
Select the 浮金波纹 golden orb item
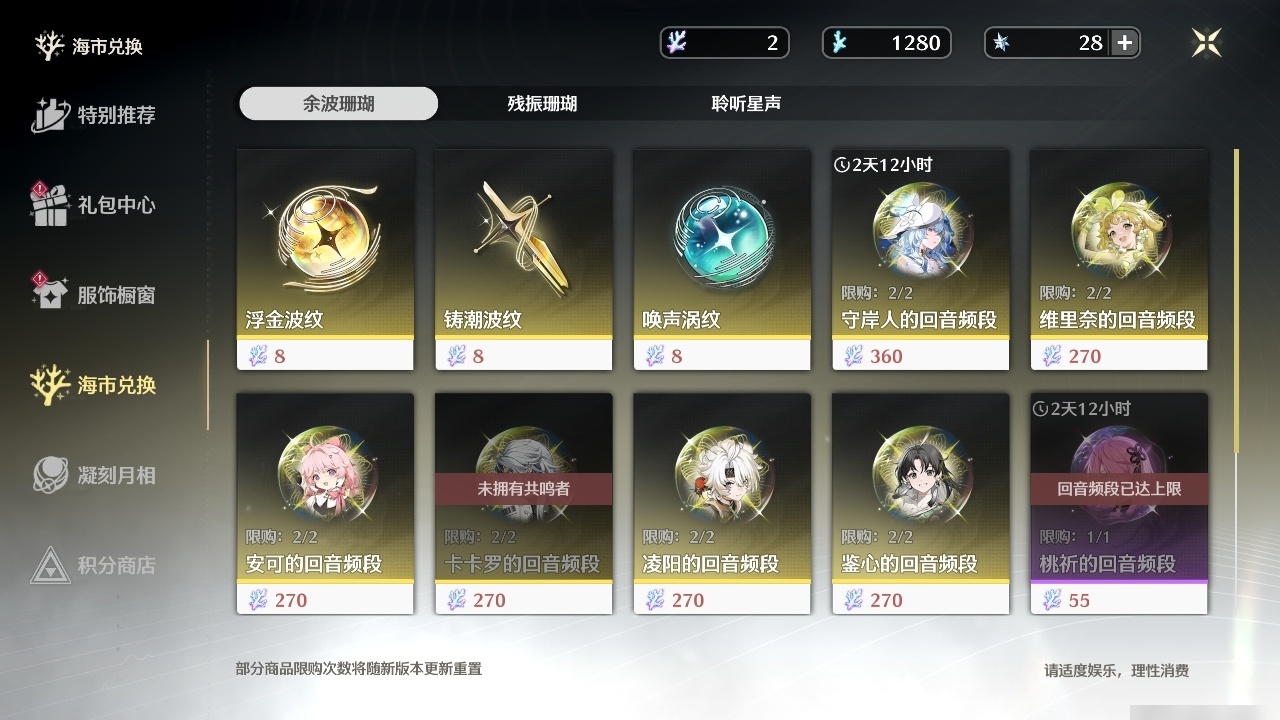click(x=325, y=260)
